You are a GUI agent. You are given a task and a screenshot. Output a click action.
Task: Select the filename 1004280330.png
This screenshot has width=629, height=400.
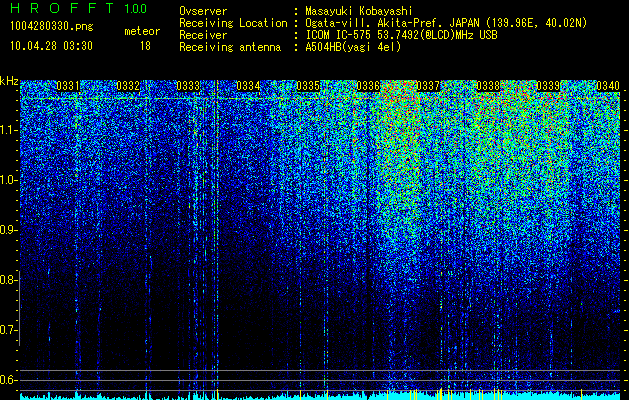52,27
